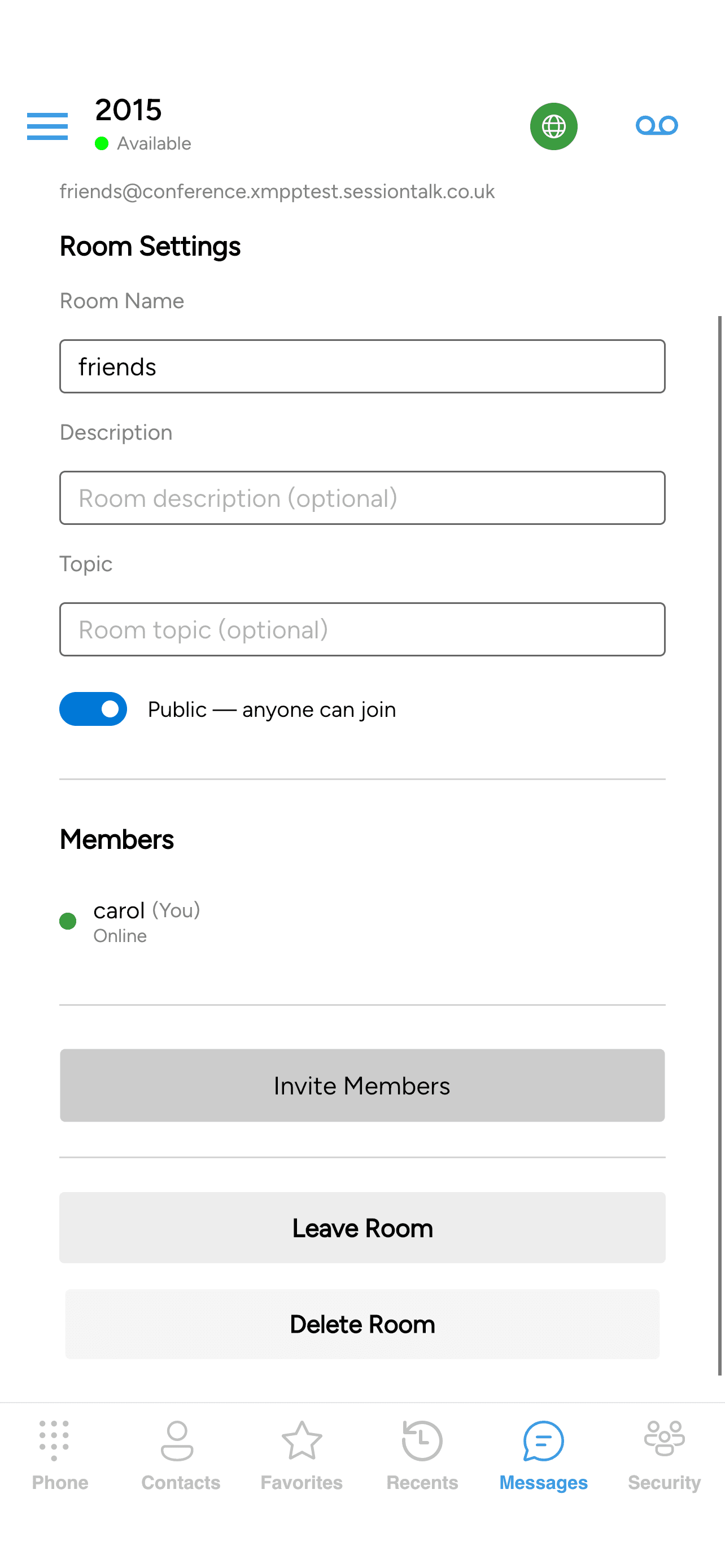725x1568 pixels.
Task: Open voicemail icon
Action: tap(656, 125)
